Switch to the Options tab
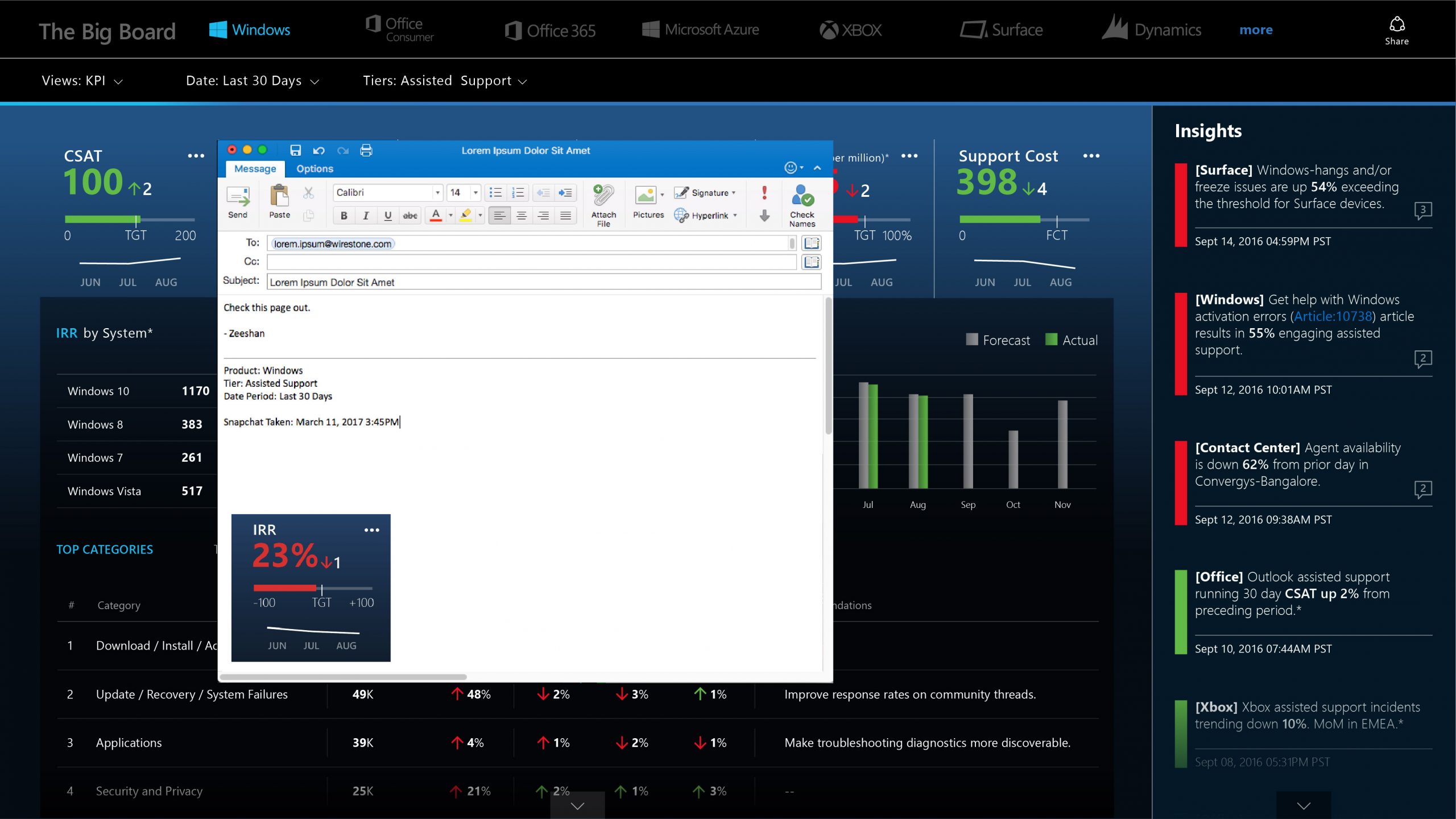The image size is (1456, 819). pos(315,169)
